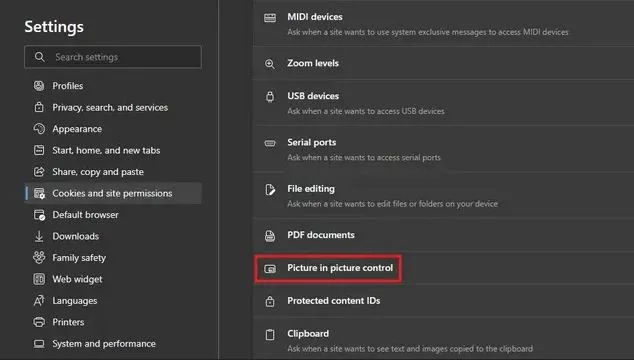Viewport: 634px width, 360px height.
Task: Open Picture in picture control
Action: tap(340, 268)
